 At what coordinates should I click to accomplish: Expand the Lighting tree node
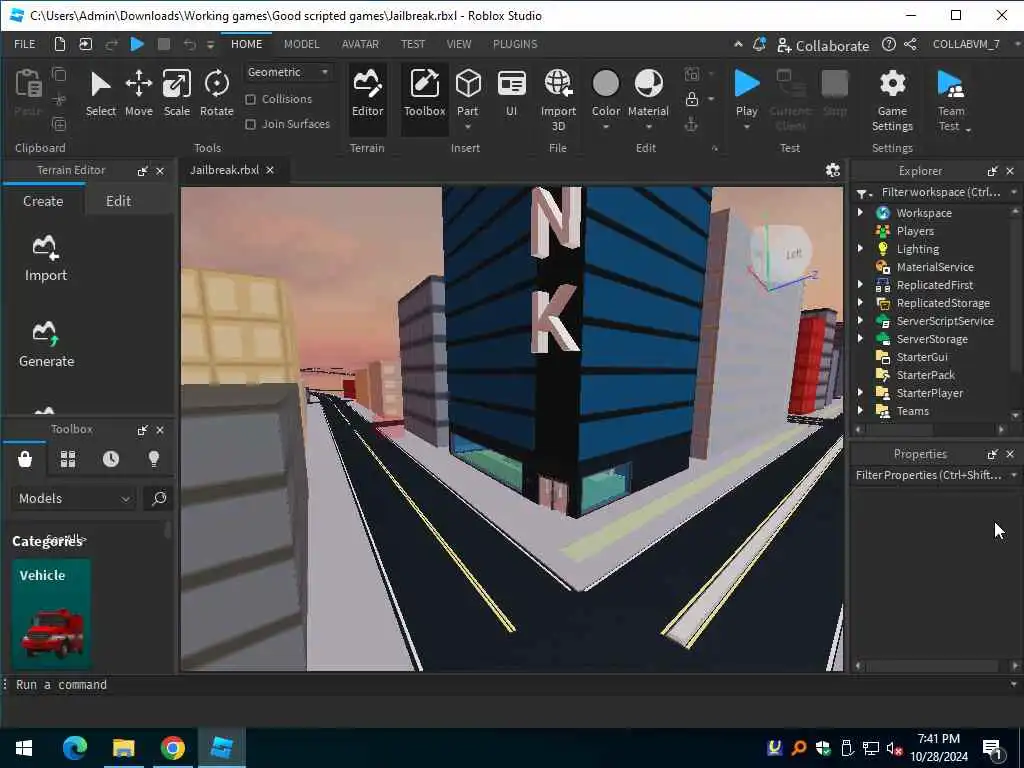[860, 248]
